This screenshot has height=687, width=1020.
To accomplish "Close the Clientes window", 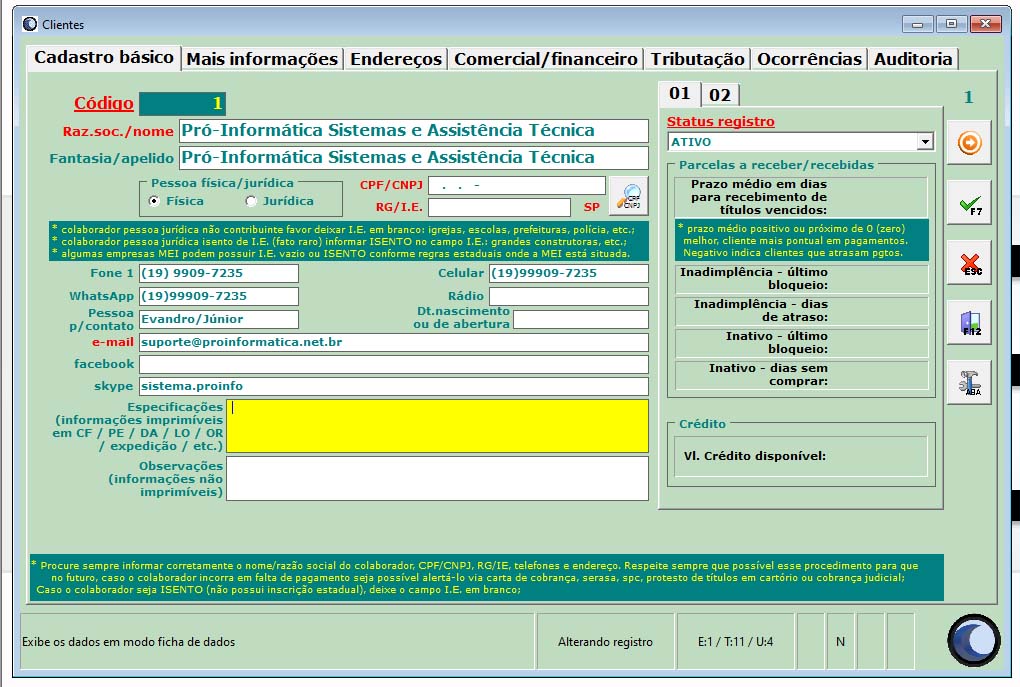I will tap(986, 24).
